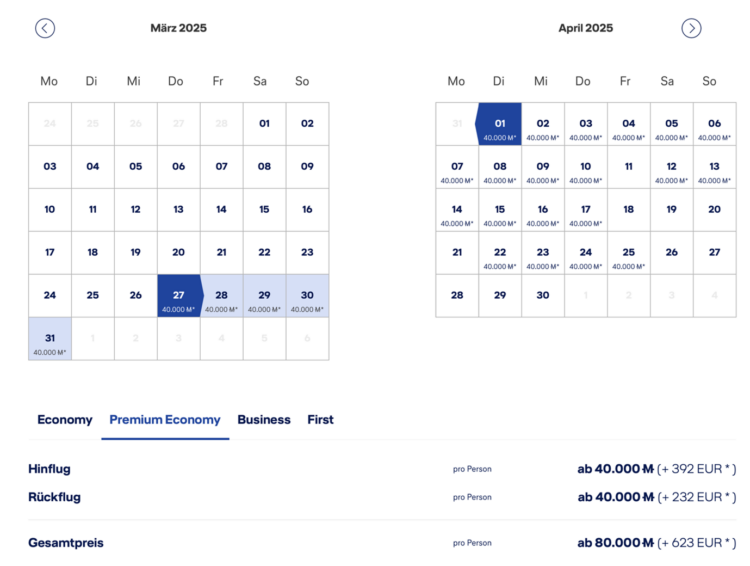
Task: Select April 01 as return date
Action: click(500, 124)
